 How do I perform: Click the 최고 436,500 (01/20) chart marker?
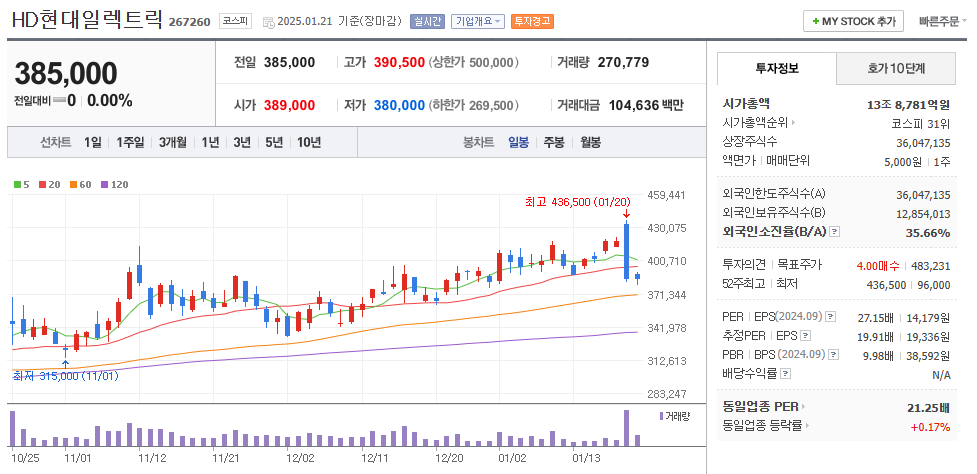pyautogui.click(x=578, y=202)
